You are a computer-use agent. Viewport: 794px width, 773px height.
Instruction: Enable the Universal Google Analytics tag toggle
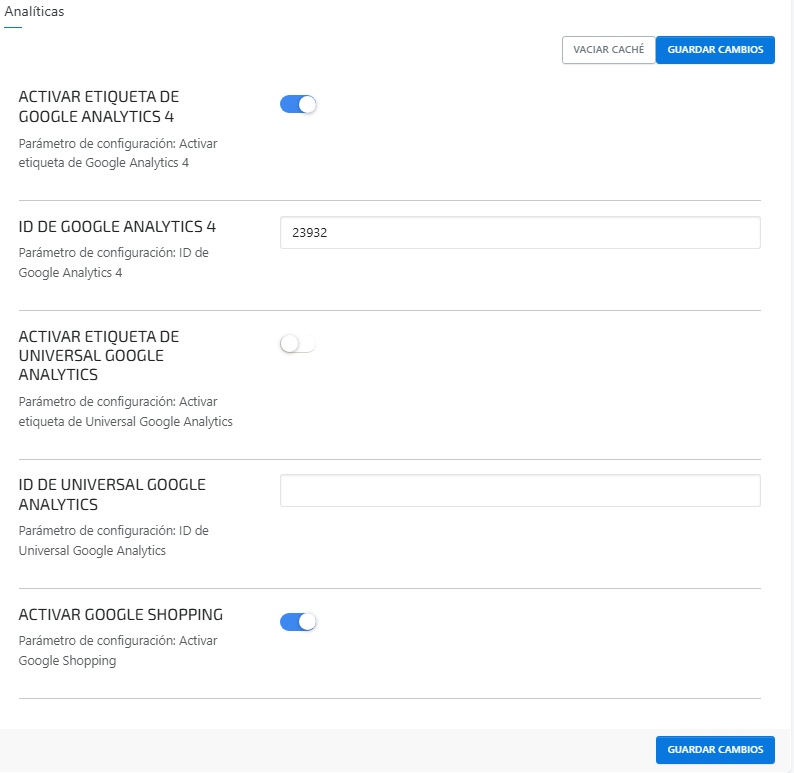coord(298,344)
